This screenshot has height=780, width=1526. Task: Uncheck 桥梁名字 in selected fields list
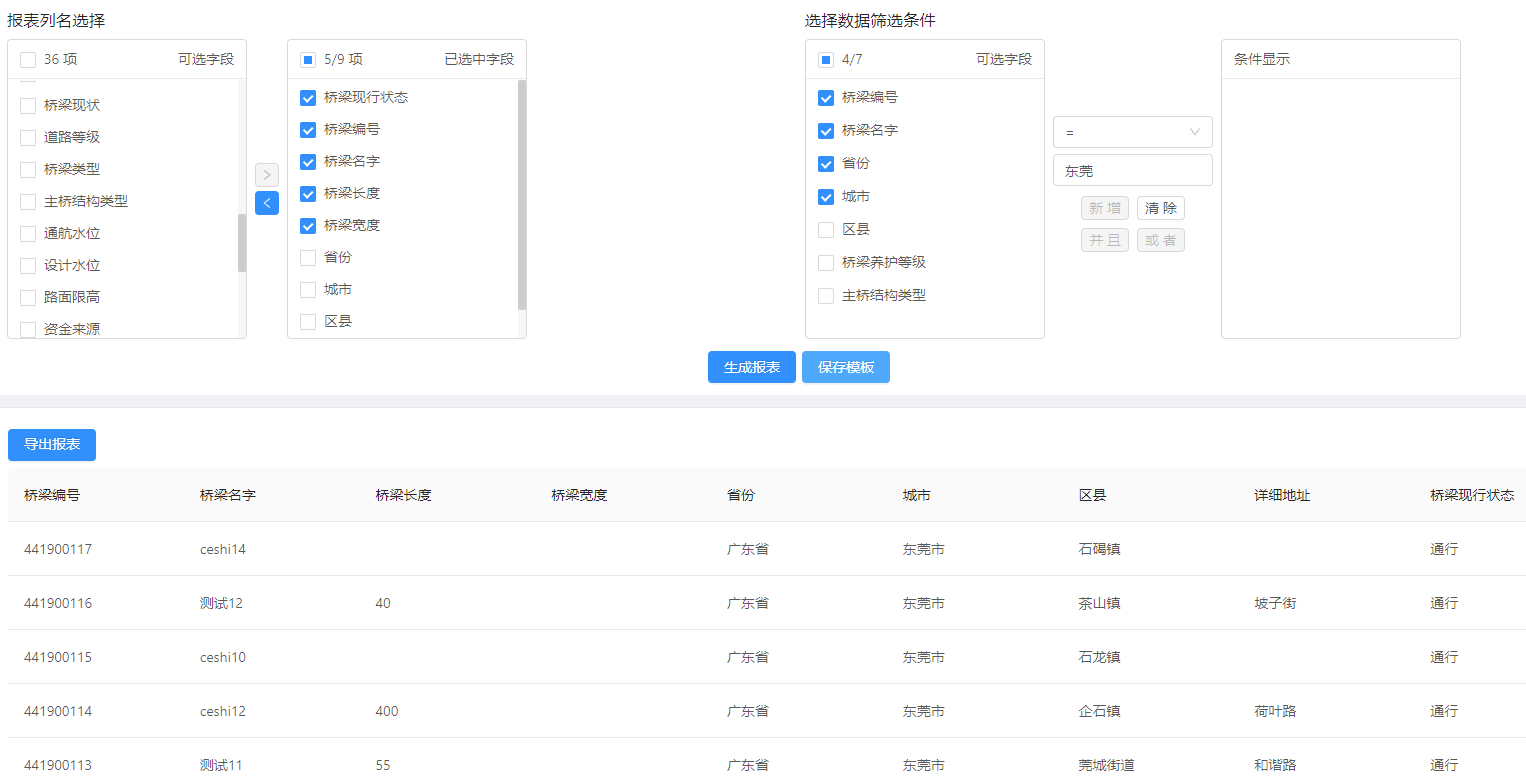pyautogui.click(x=308, y=162)
